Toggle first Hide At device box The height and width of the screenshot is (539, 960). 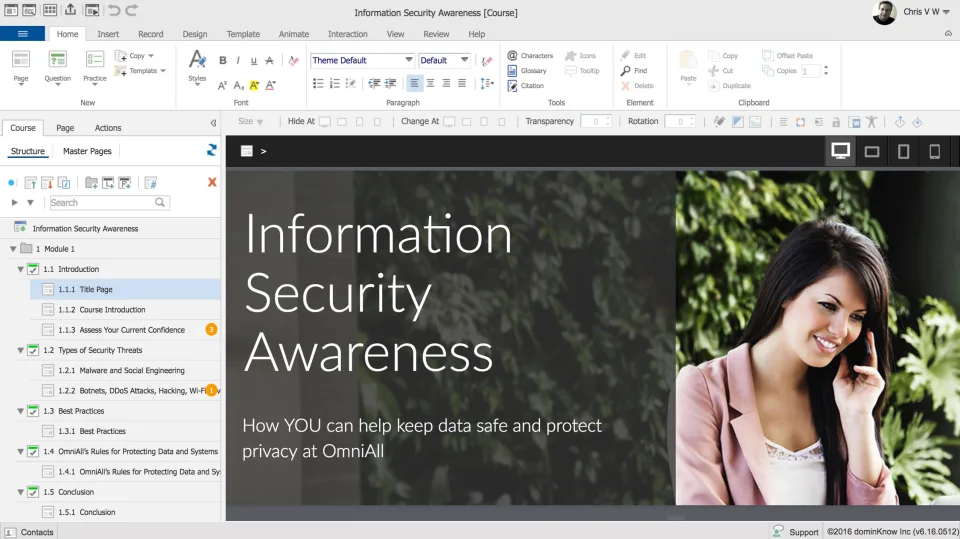pyautogui.click(x=325, y=121)
